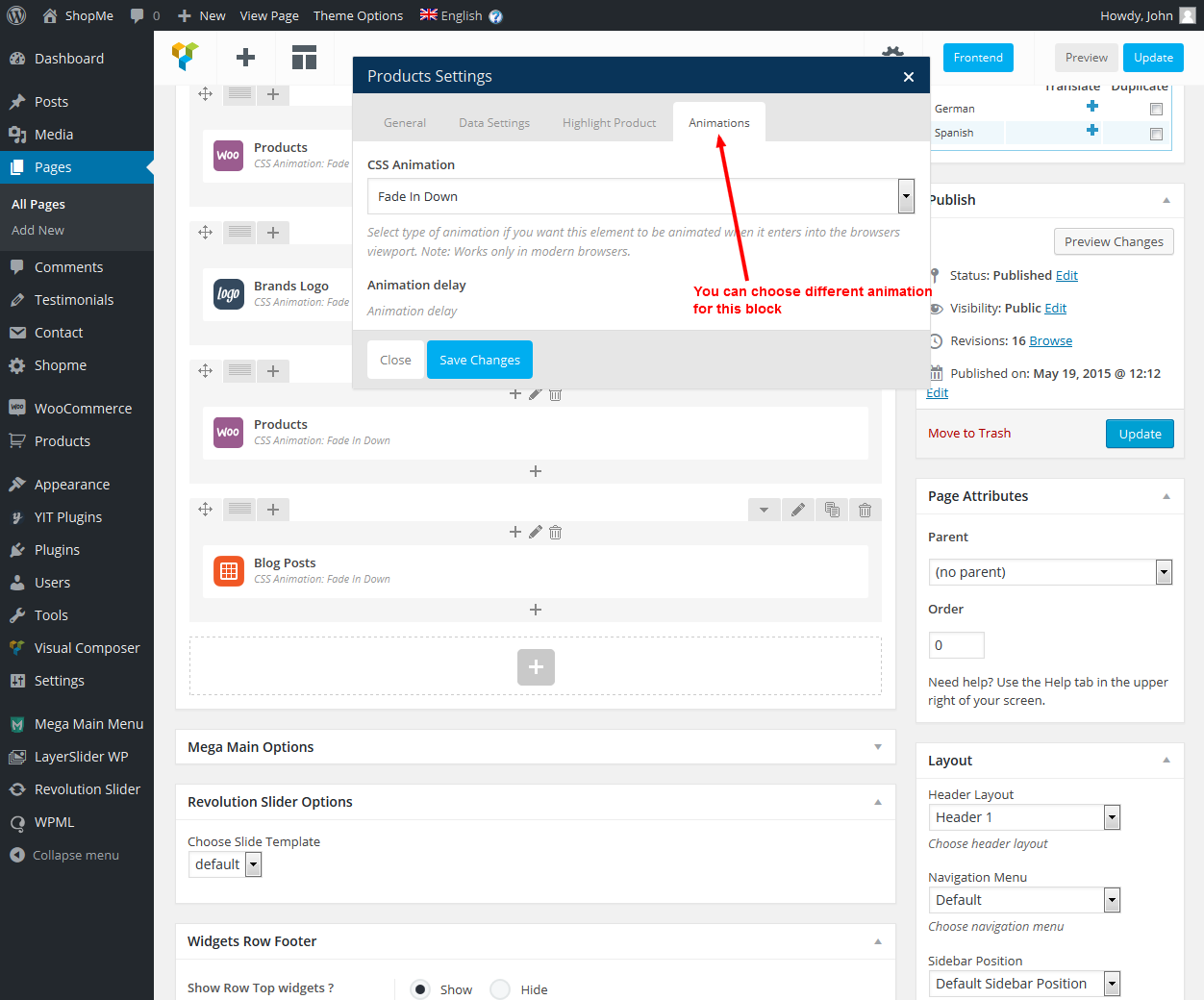Check the German duplicate checkbox

[1156, 110]
